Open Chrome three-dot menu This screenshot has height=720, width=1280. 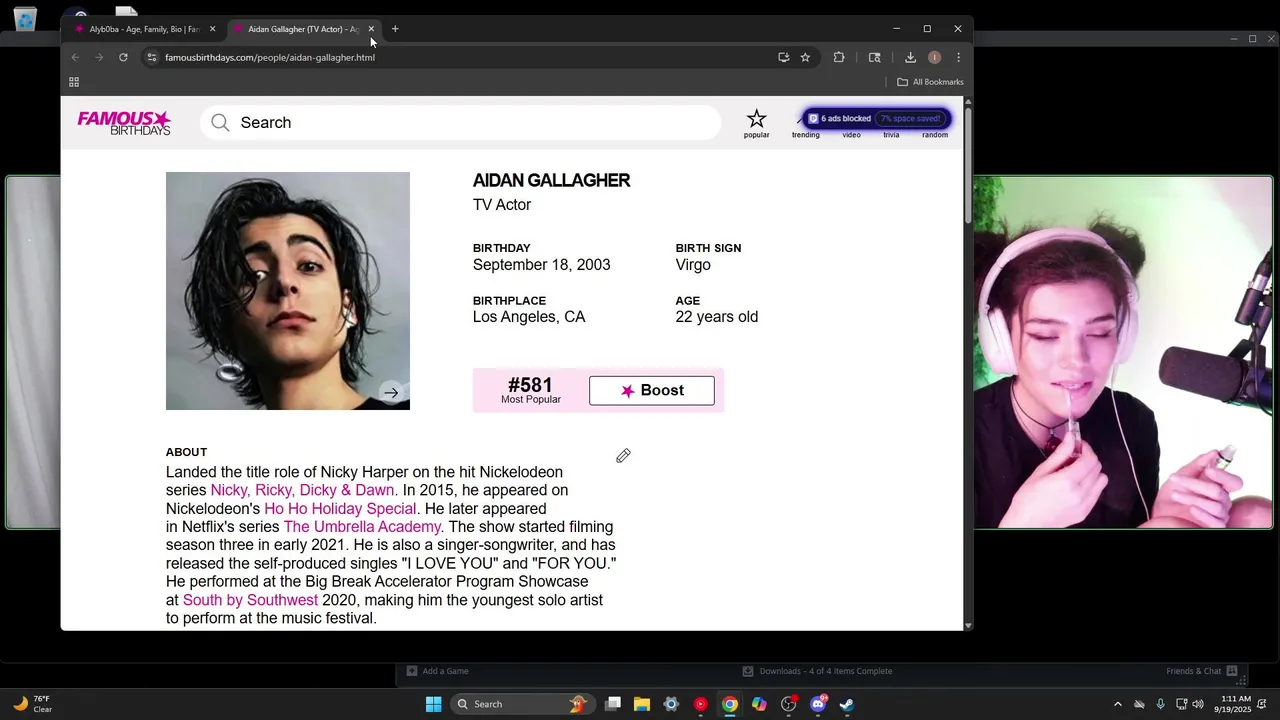click(x=958, y=57)
